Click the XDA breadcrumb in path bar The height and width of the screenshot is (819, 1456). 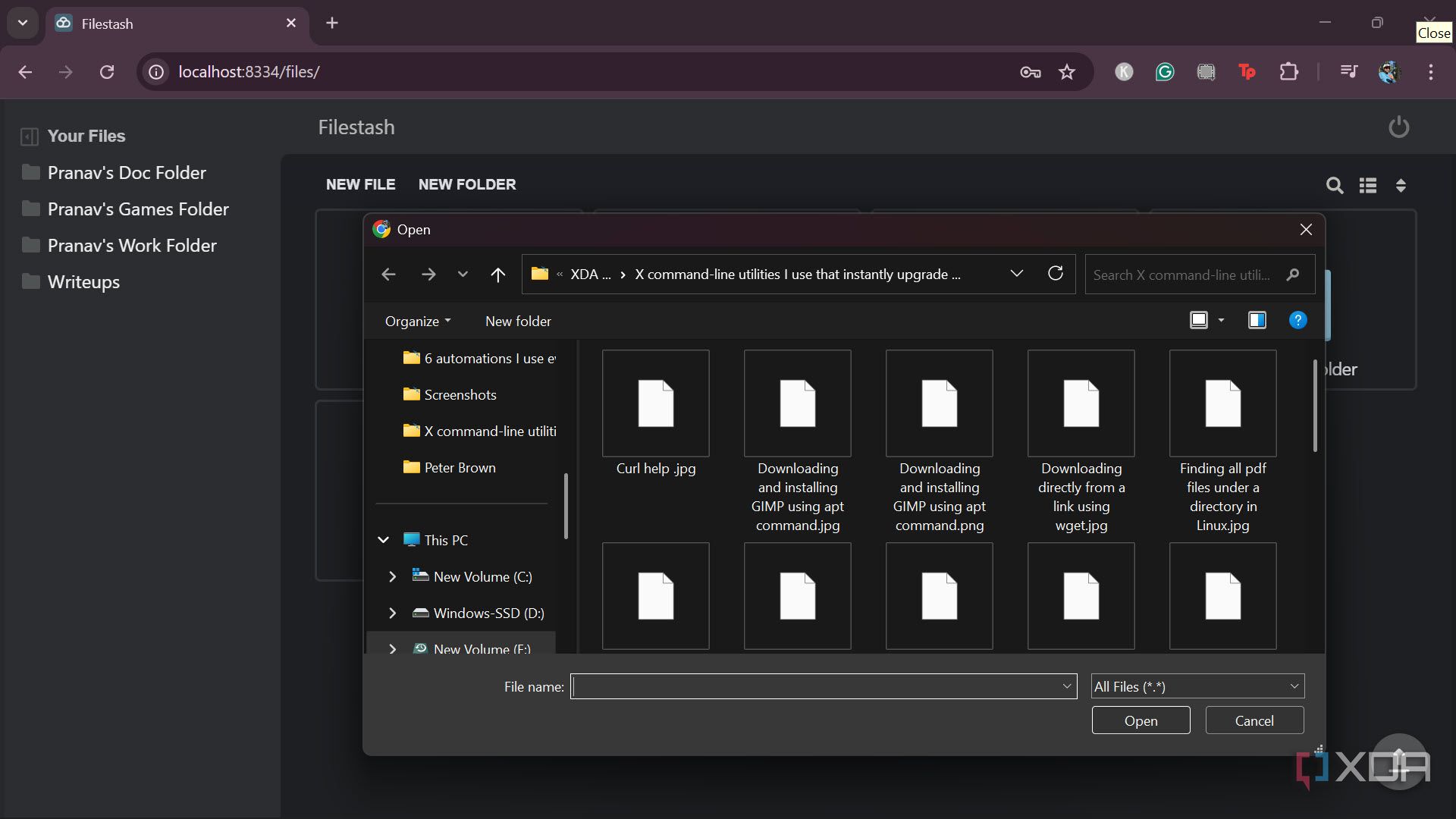tap(590, 275)
